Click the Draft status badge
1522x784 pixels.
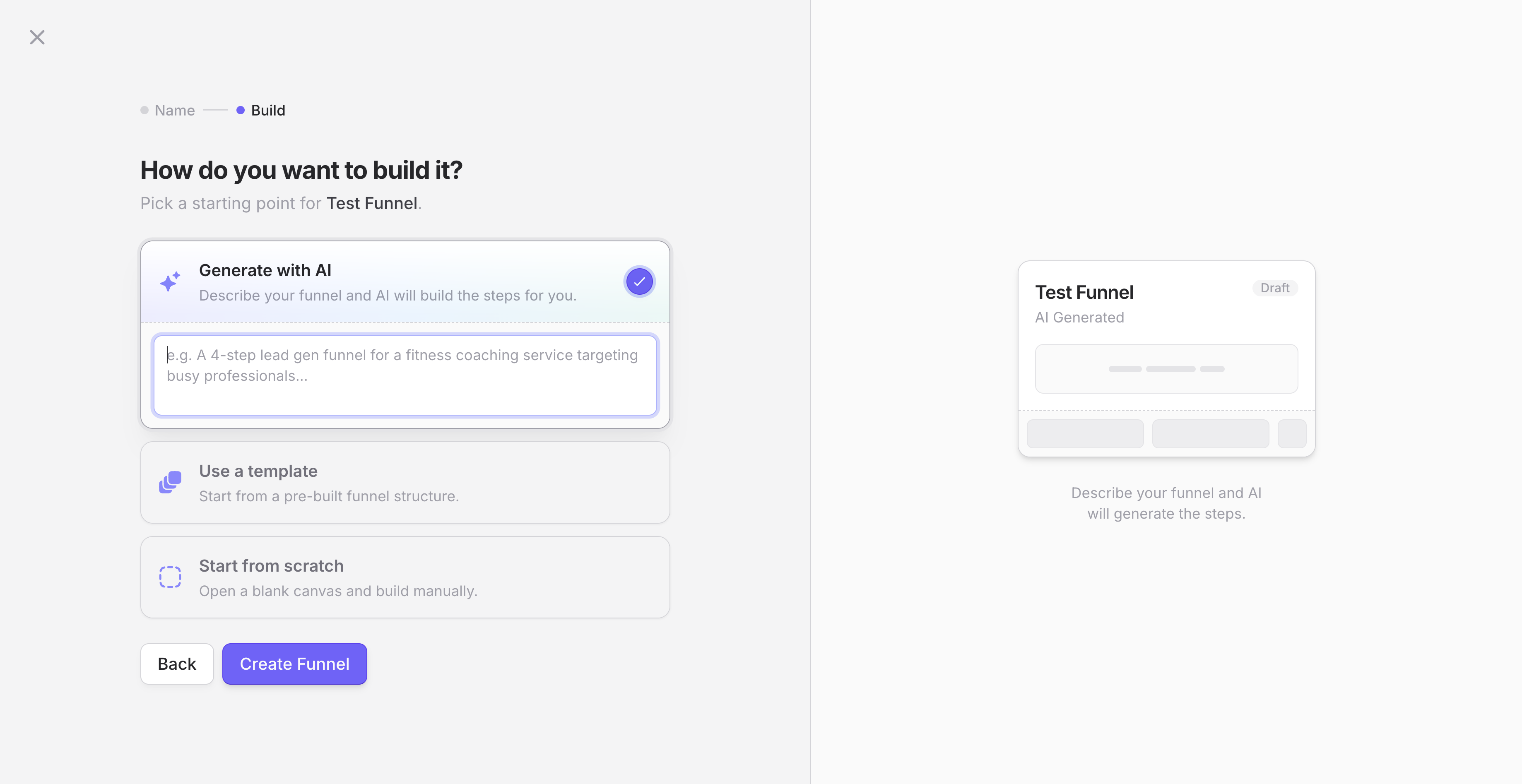1274,288
